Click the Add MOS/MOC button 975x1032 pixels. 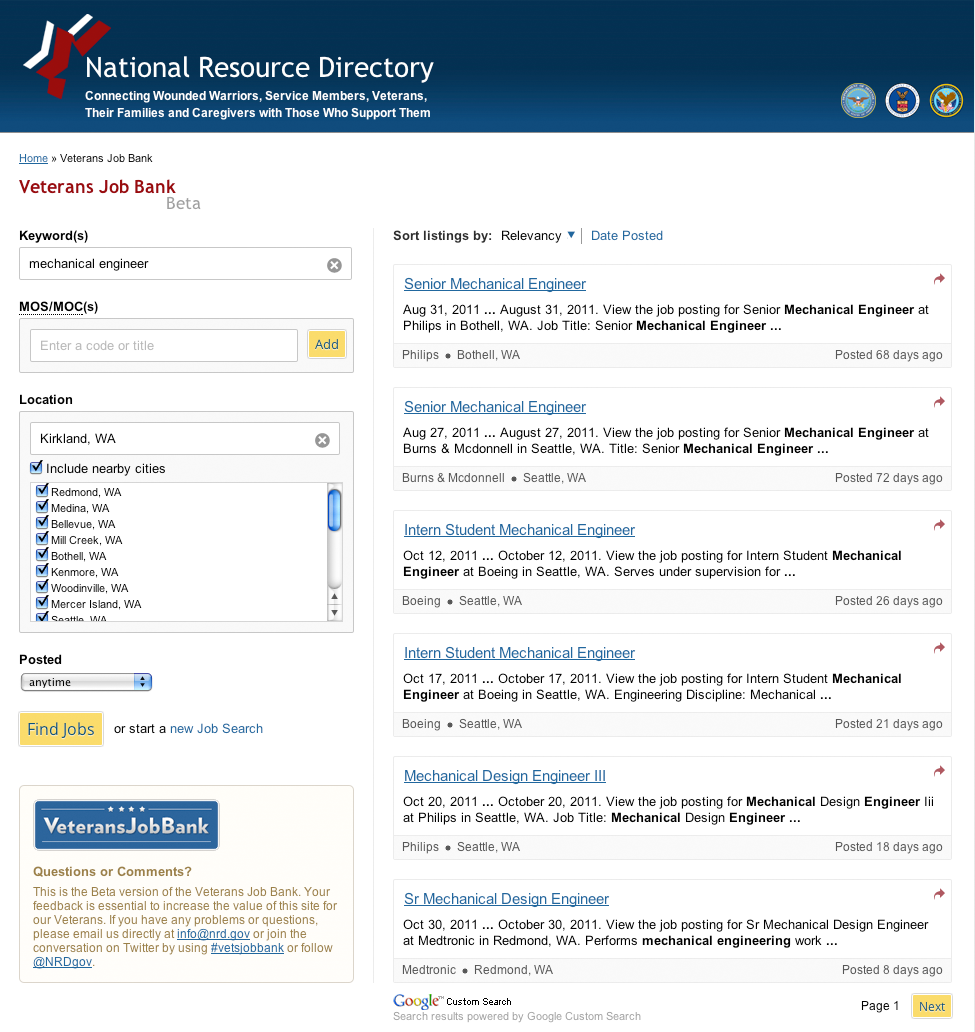tap(327, 344)
